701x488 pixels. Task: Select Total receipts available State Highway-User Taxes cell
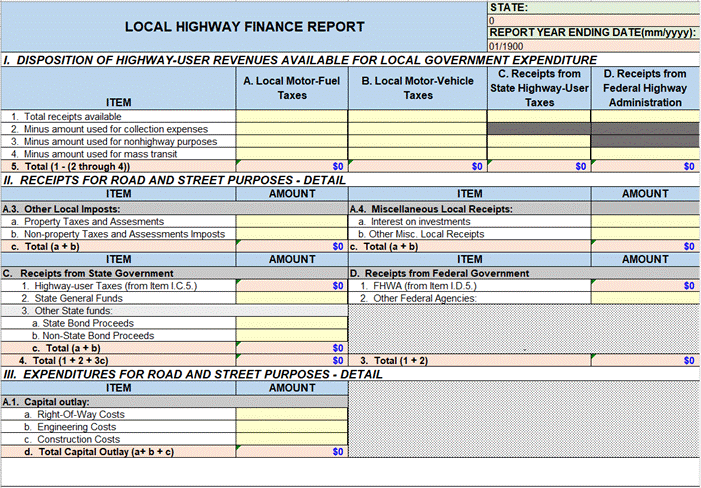(539, 116)
